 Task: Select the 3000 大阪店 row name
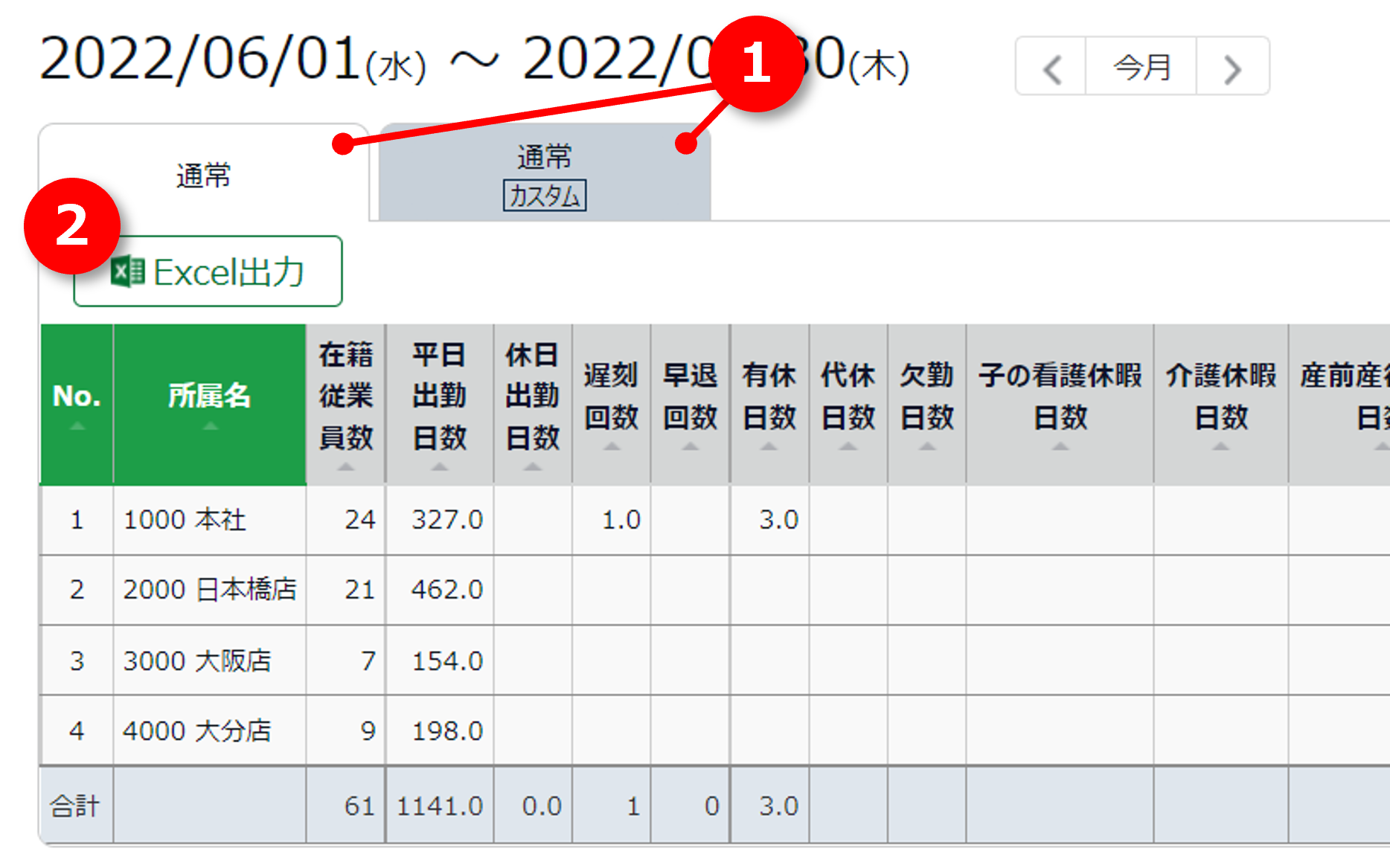point(197,660)
